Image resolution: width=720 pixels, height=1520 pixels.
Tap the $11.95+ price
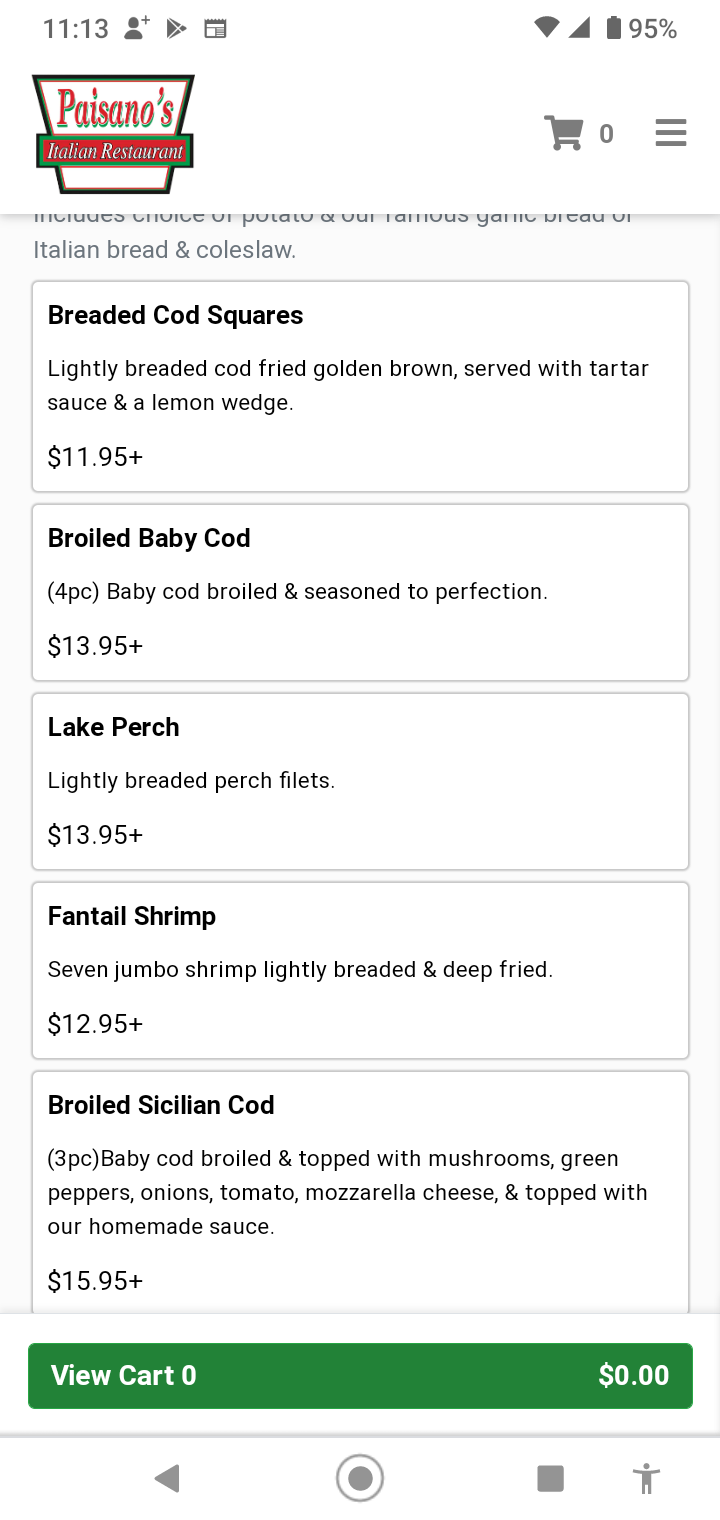[x=96, y=457]
